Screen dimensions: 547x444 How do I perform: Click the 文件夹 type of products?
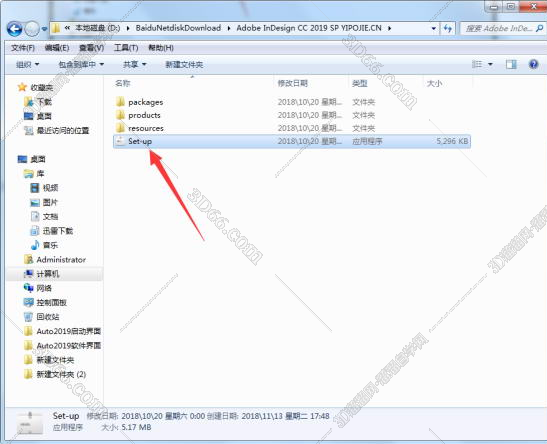pyautogui.click(x=364, y=115)
